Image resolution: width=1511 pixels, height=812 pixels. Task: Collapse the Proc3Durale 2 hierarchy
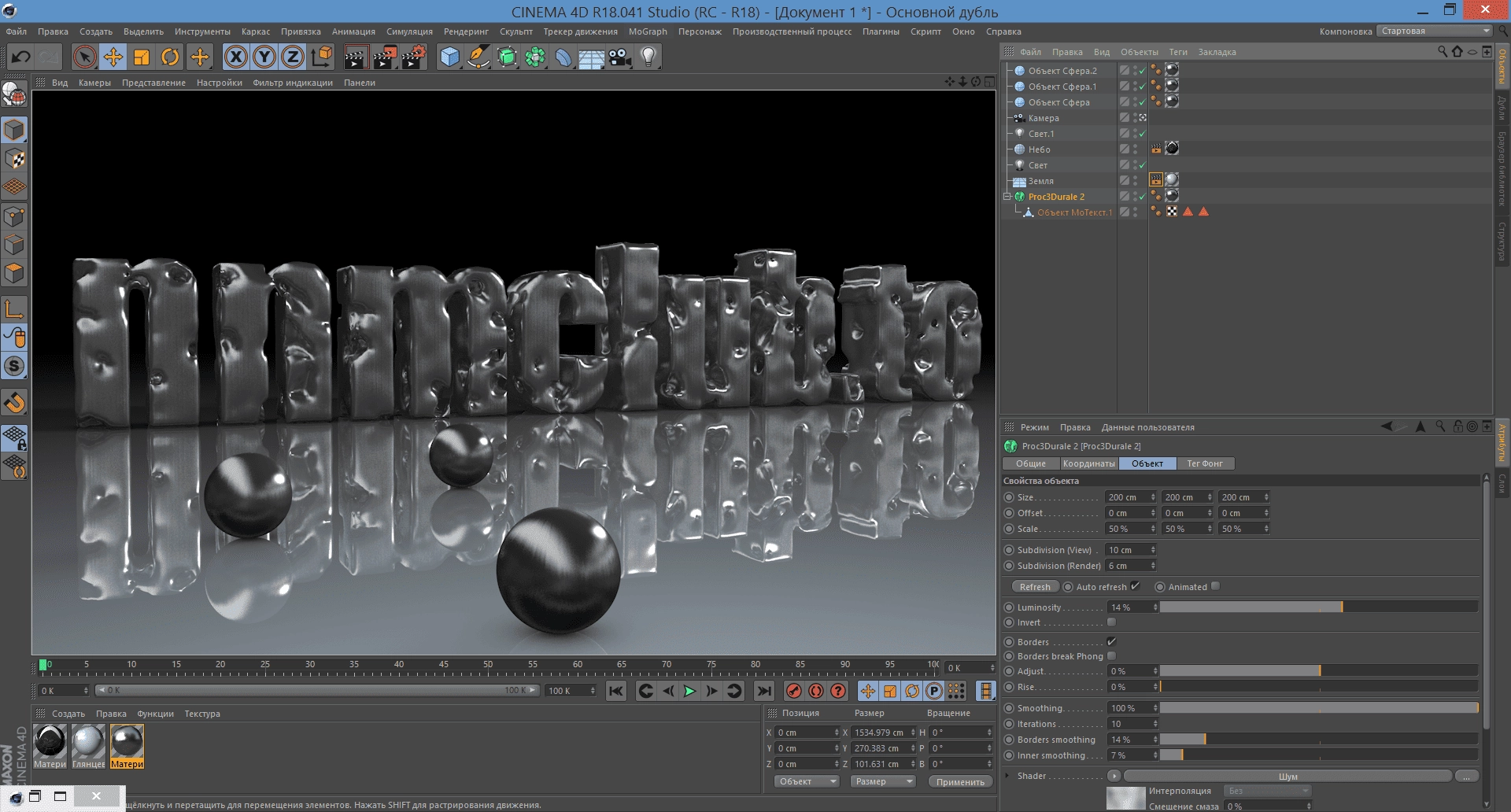pos(1007,197)
